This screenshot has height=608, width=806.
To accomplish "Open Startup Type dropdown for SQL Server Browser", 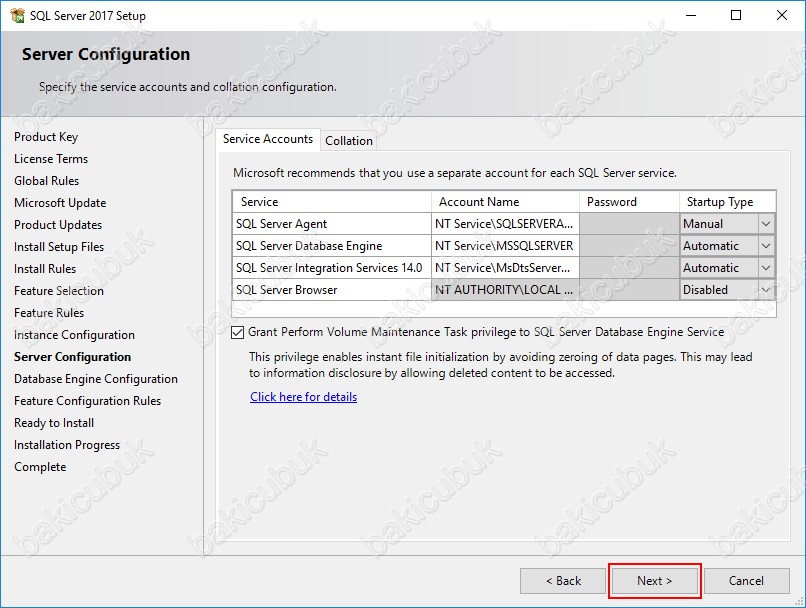I will coord(765,290).
